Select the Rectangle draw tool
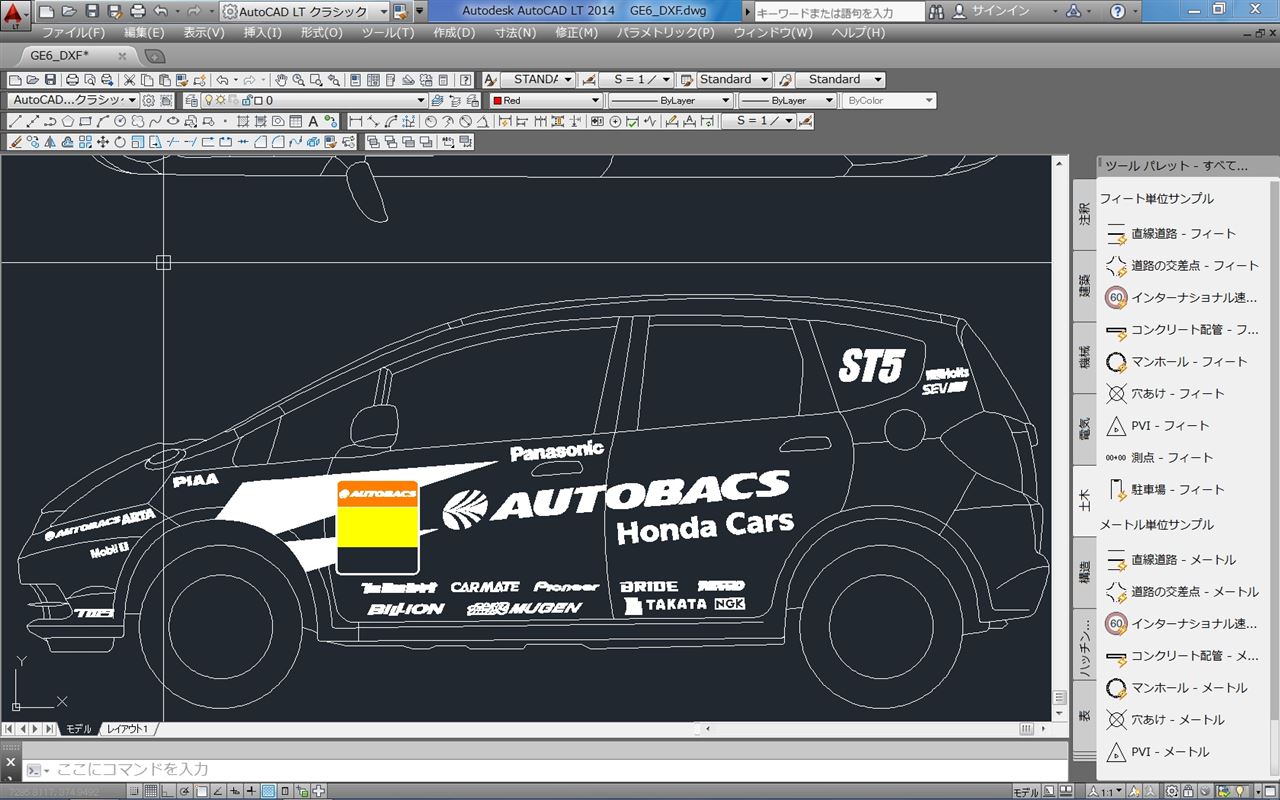 [x=85, y=121]
